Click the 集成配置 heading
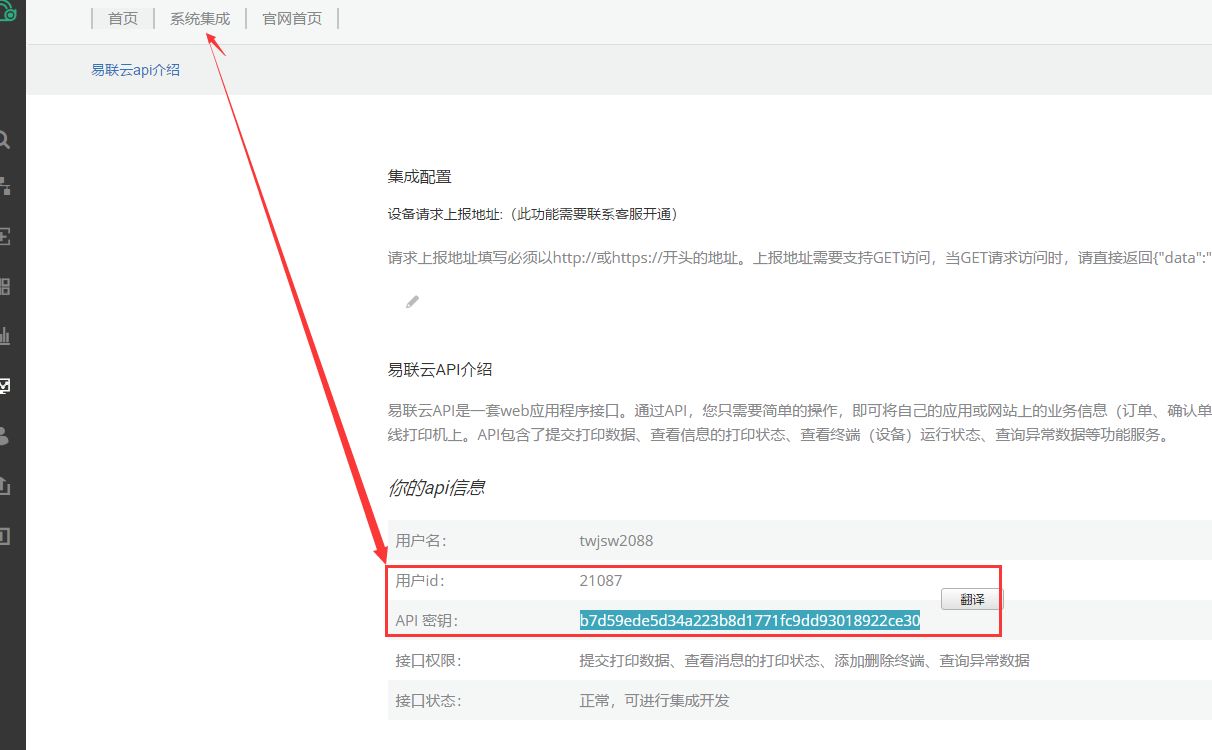Screen dimensions: 1212x750 point(420,176)
